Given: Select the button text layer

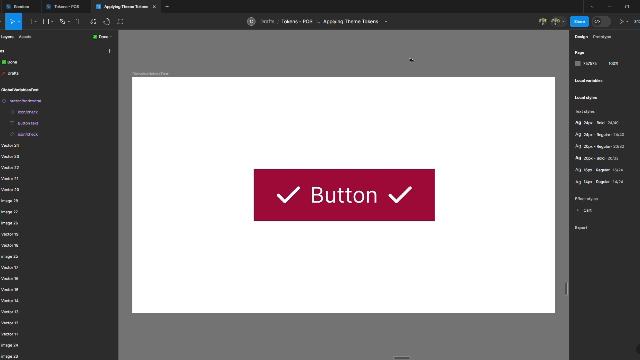Looking at the screenshot, I should (x=28, y=123).
